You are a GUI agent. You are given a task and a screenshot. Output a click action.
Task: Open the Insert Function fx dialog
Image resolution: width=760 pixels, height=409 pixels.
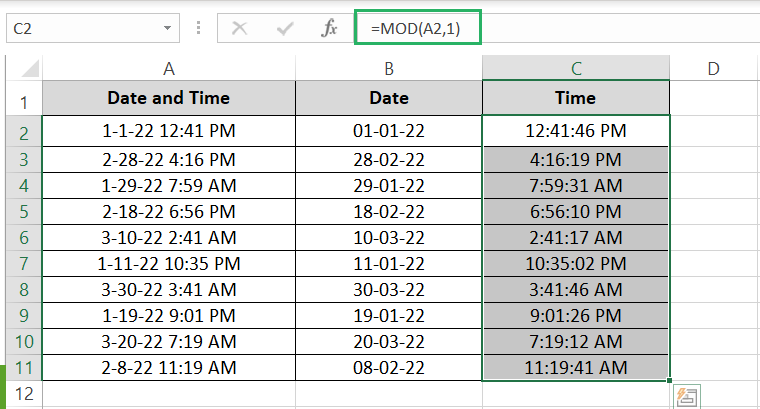point(329,28)
